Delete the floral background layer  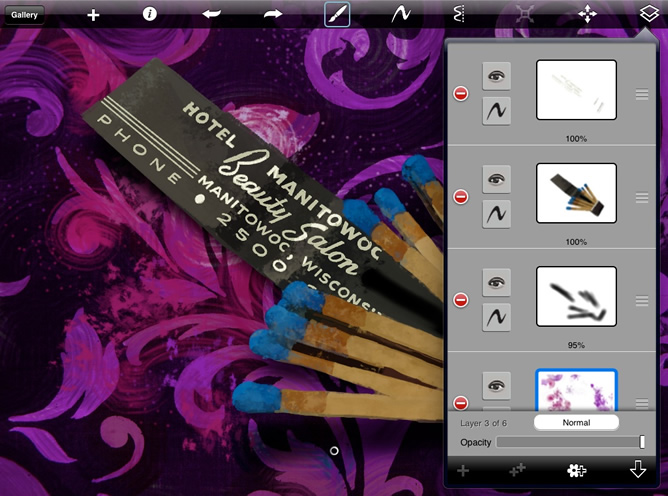(x=461, y=403)
